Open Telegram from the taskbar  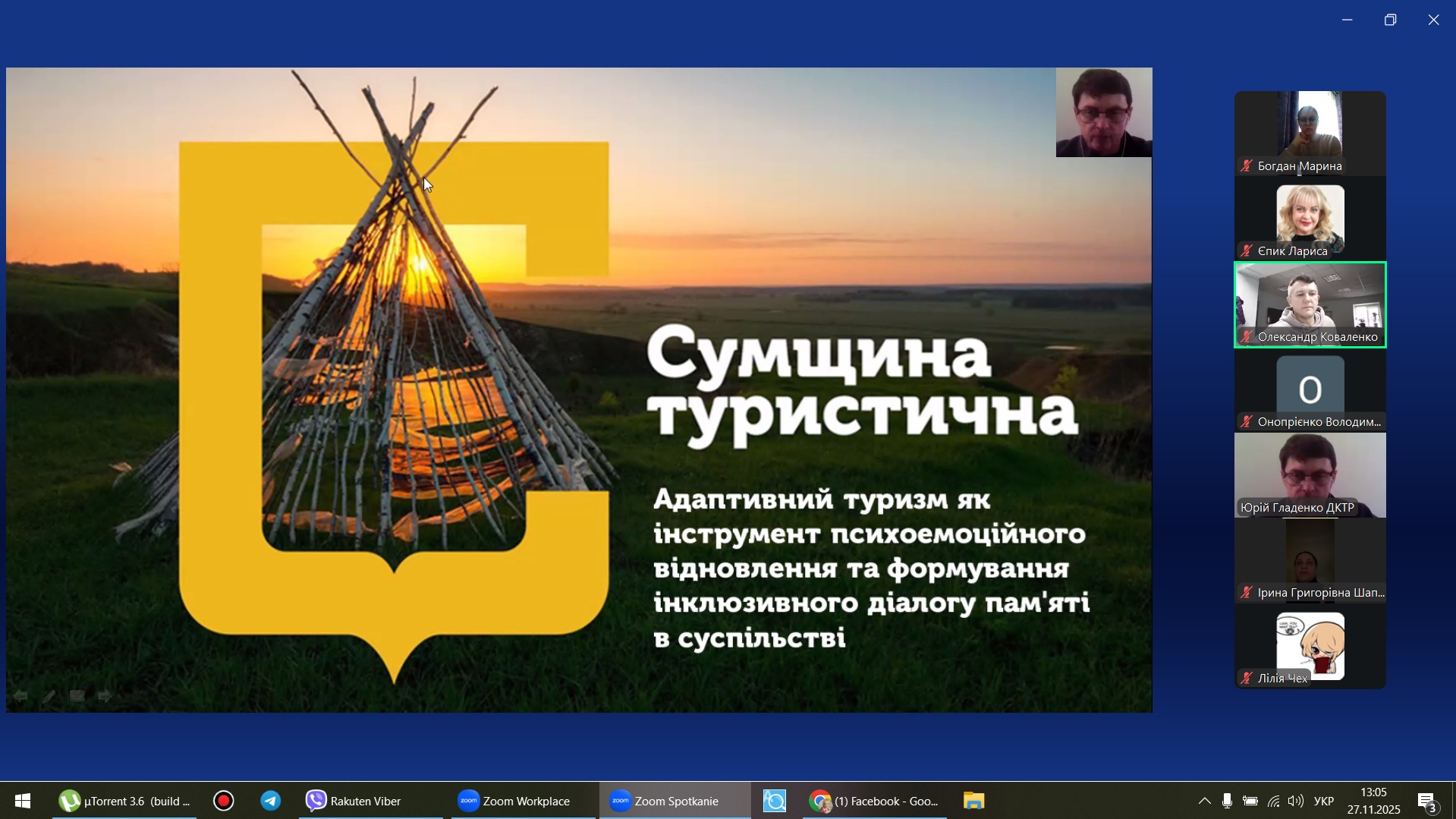click(x=271, y=801)
